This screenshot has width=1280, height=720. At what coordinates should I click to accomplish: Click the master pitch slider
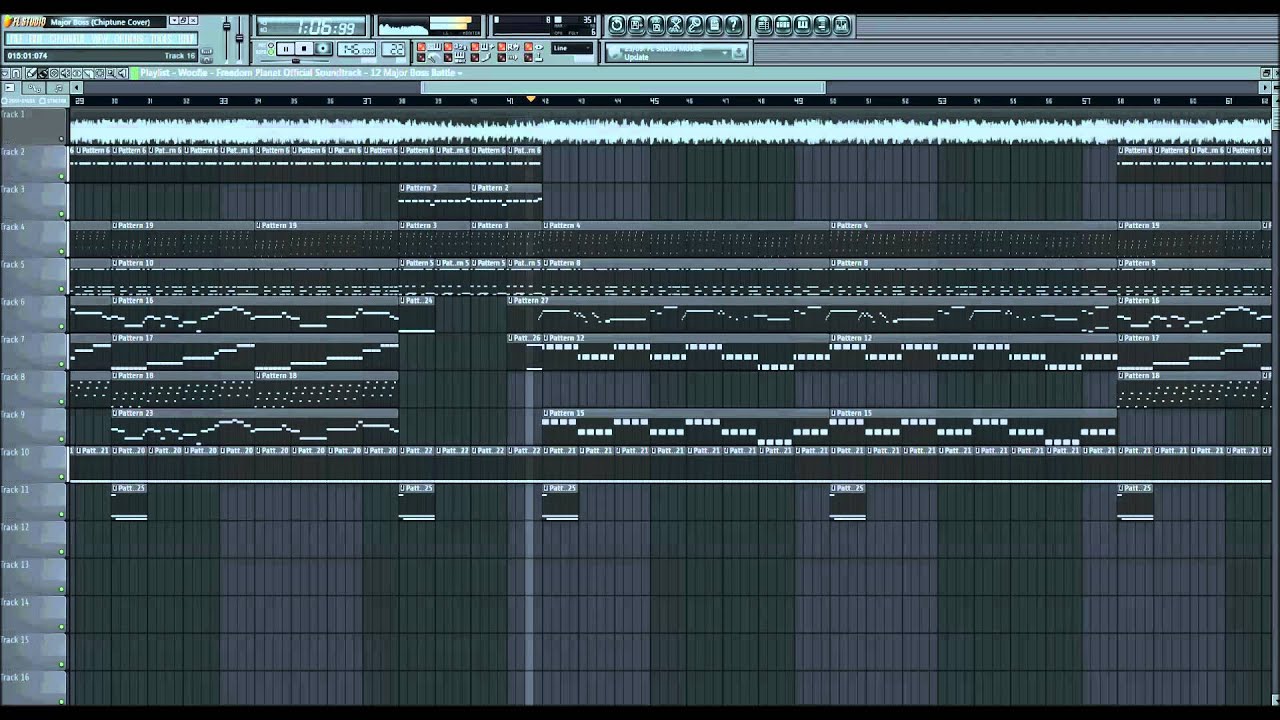coord(240,37)
